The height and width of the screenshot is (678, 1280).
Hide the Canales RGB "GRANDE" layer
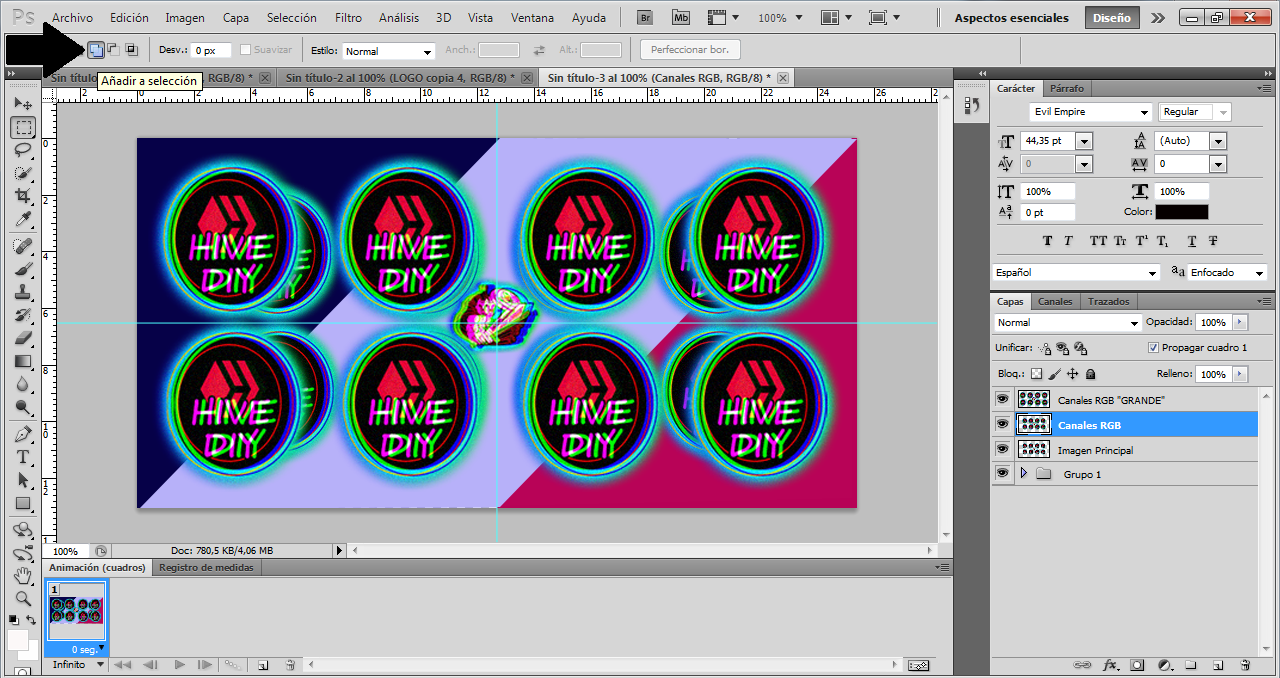pyautogui.click(x=1002, y=399)
